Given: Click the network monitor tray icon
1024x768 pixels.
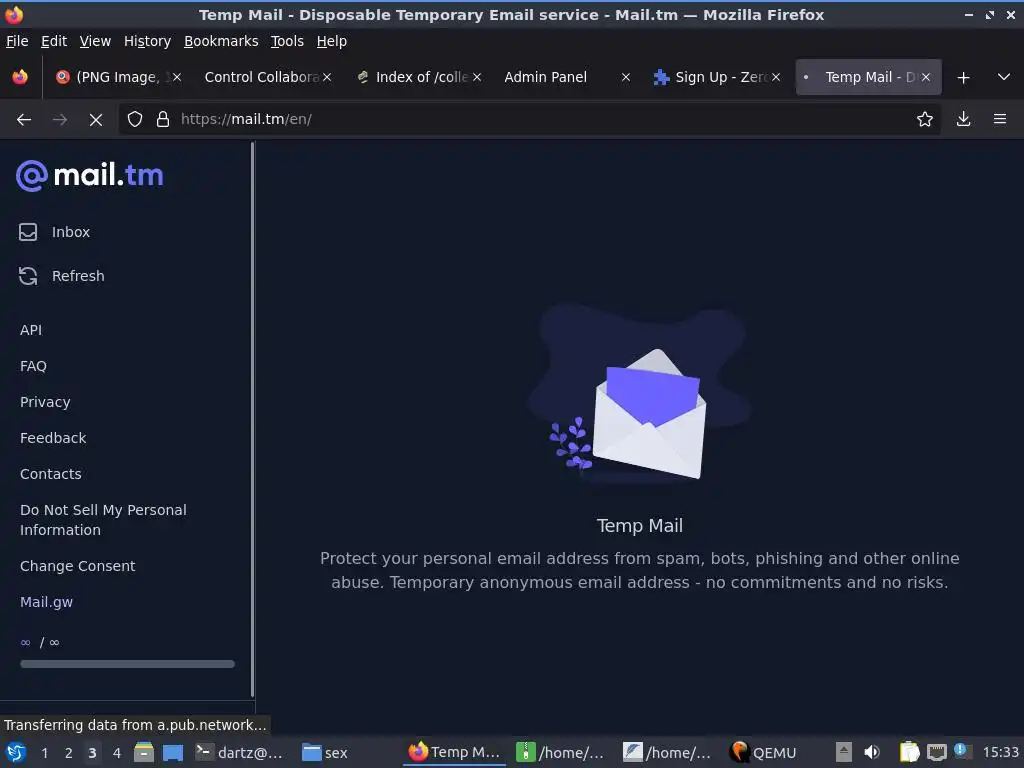Looking at the screenshot, I should click(936, 753).
